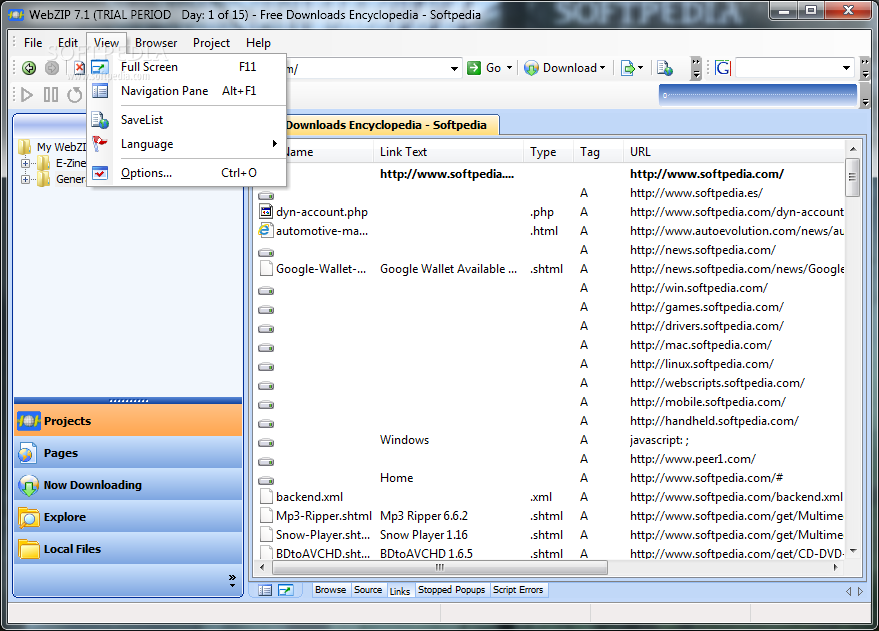Open the Download button dropdown arrow
This screenshot has width=879, height=631.
click(x=603, y=68)
